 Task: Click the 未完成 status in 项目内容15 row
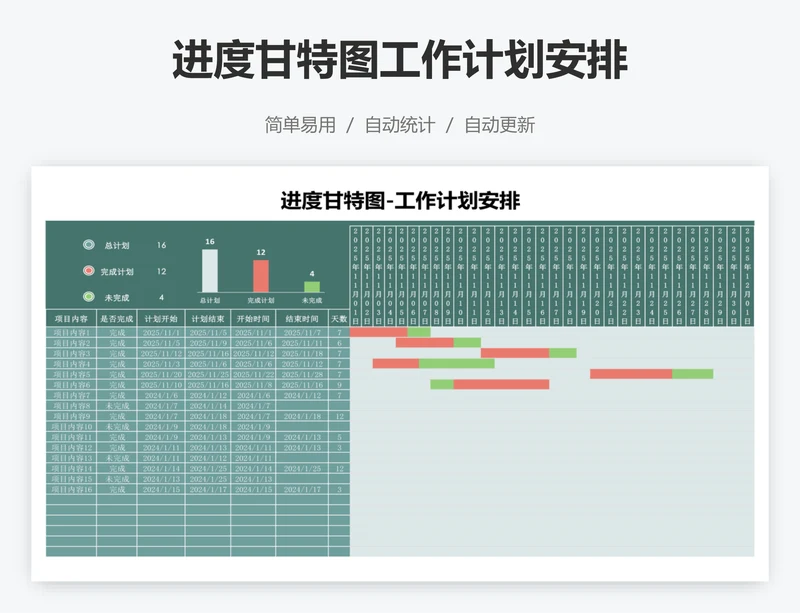pyautogui.click(x=117, y=479)
